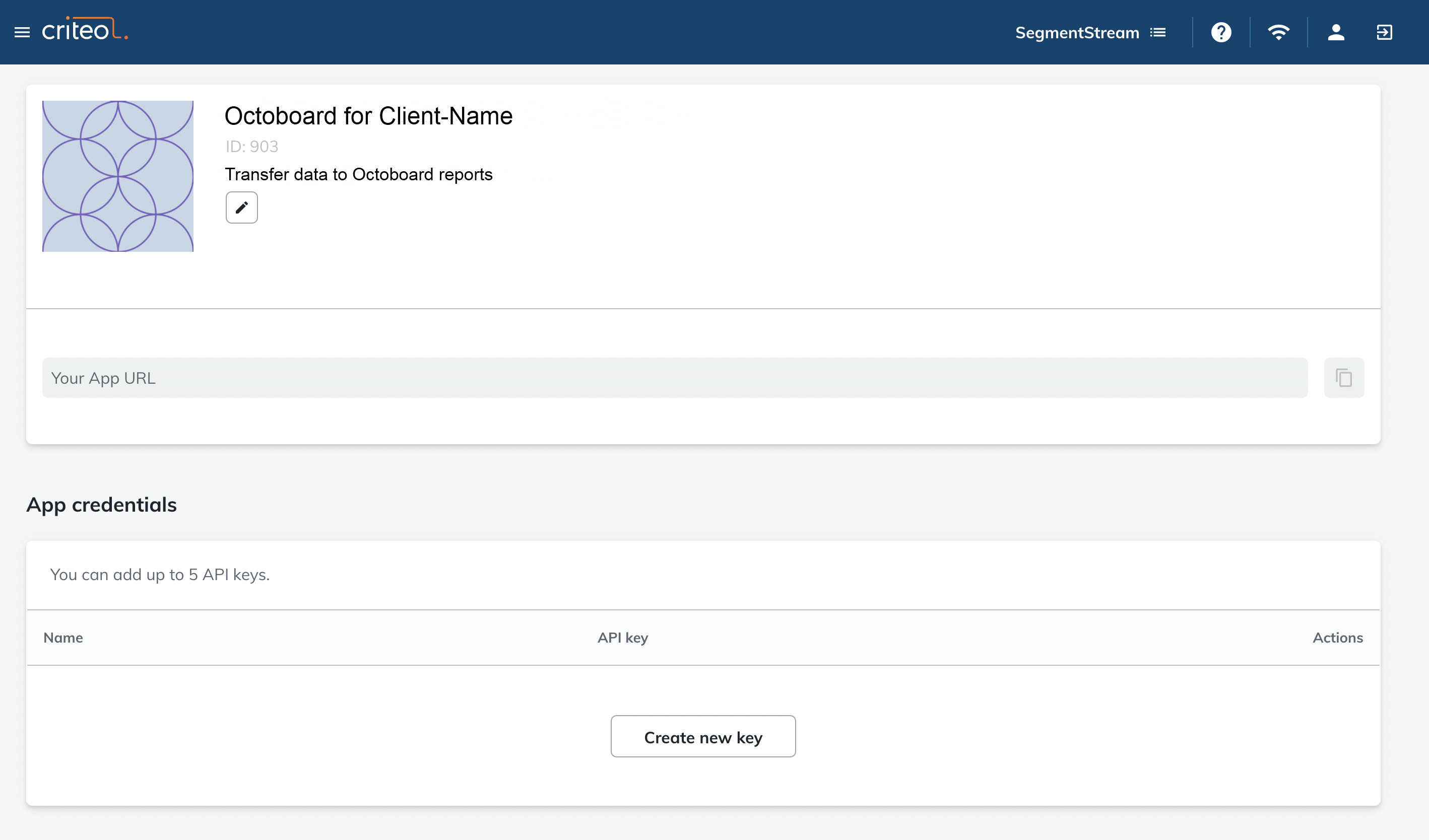Click the app image thumbnail

click(118, 176)
